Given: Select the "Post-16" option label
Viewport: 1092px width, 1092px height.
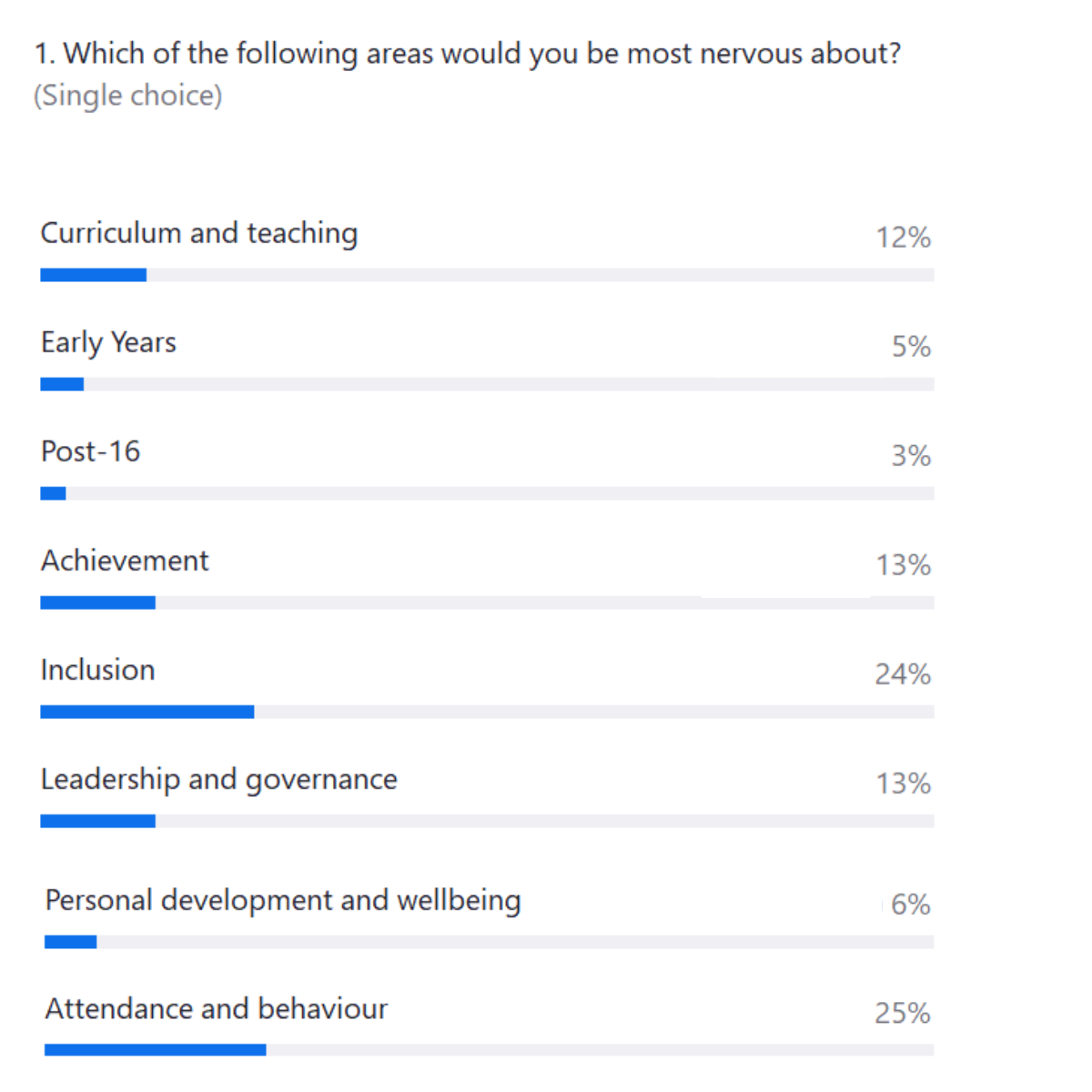Looking at the screenshot, I should pos(91,452).
